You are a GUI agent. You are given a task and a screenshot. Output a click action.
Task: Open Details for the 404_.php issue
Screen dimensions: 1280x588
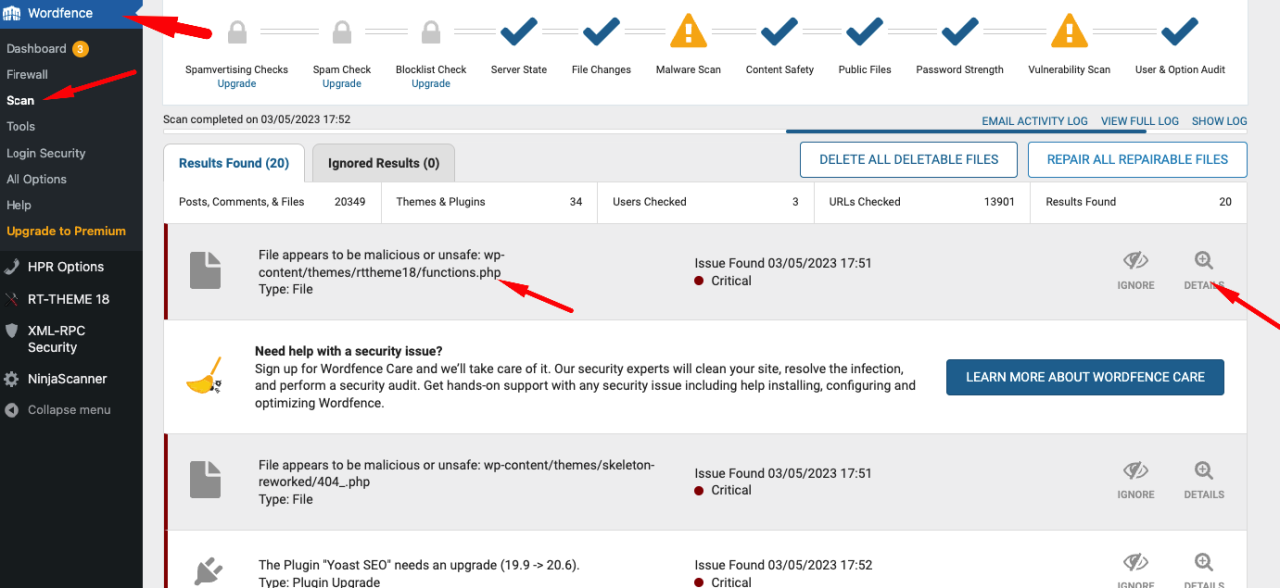pos(1203,479)
